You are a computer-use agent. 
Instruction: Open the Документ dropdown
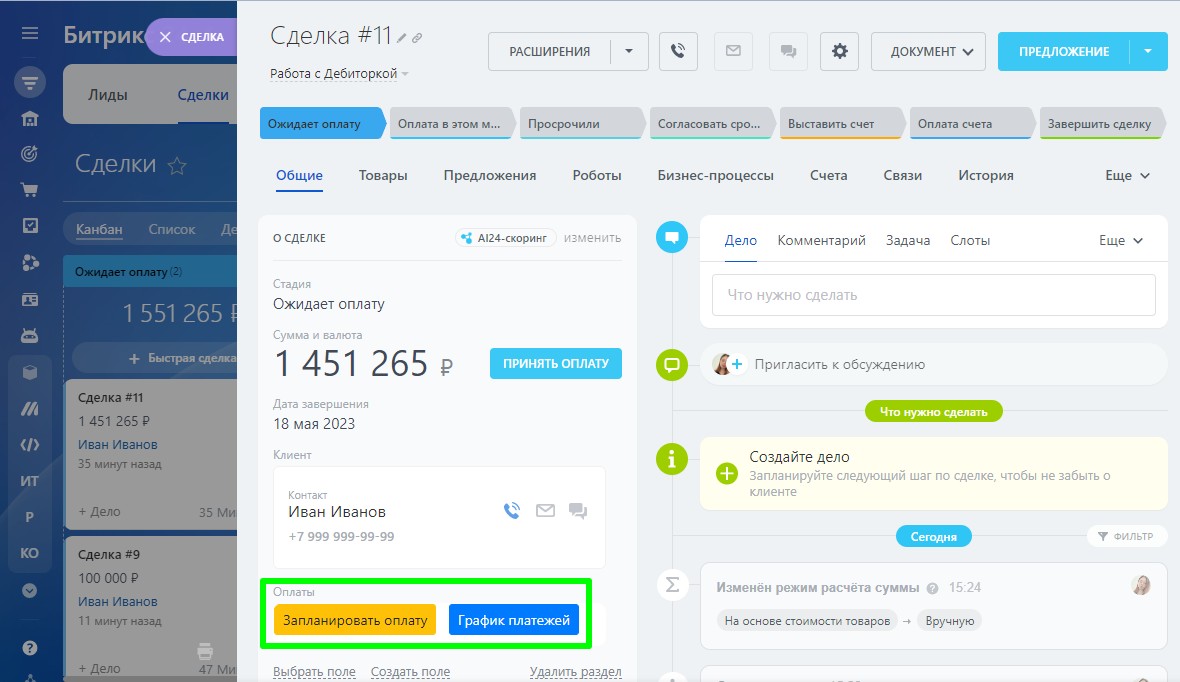click(928, 52)
